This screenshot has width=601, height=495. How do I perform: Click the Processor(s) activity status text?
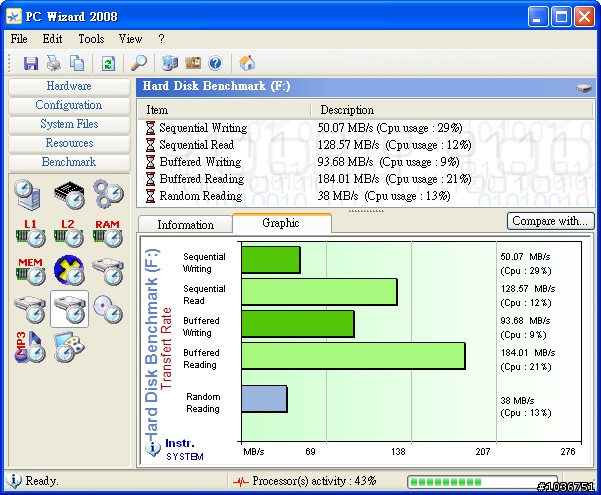point(314,481)
